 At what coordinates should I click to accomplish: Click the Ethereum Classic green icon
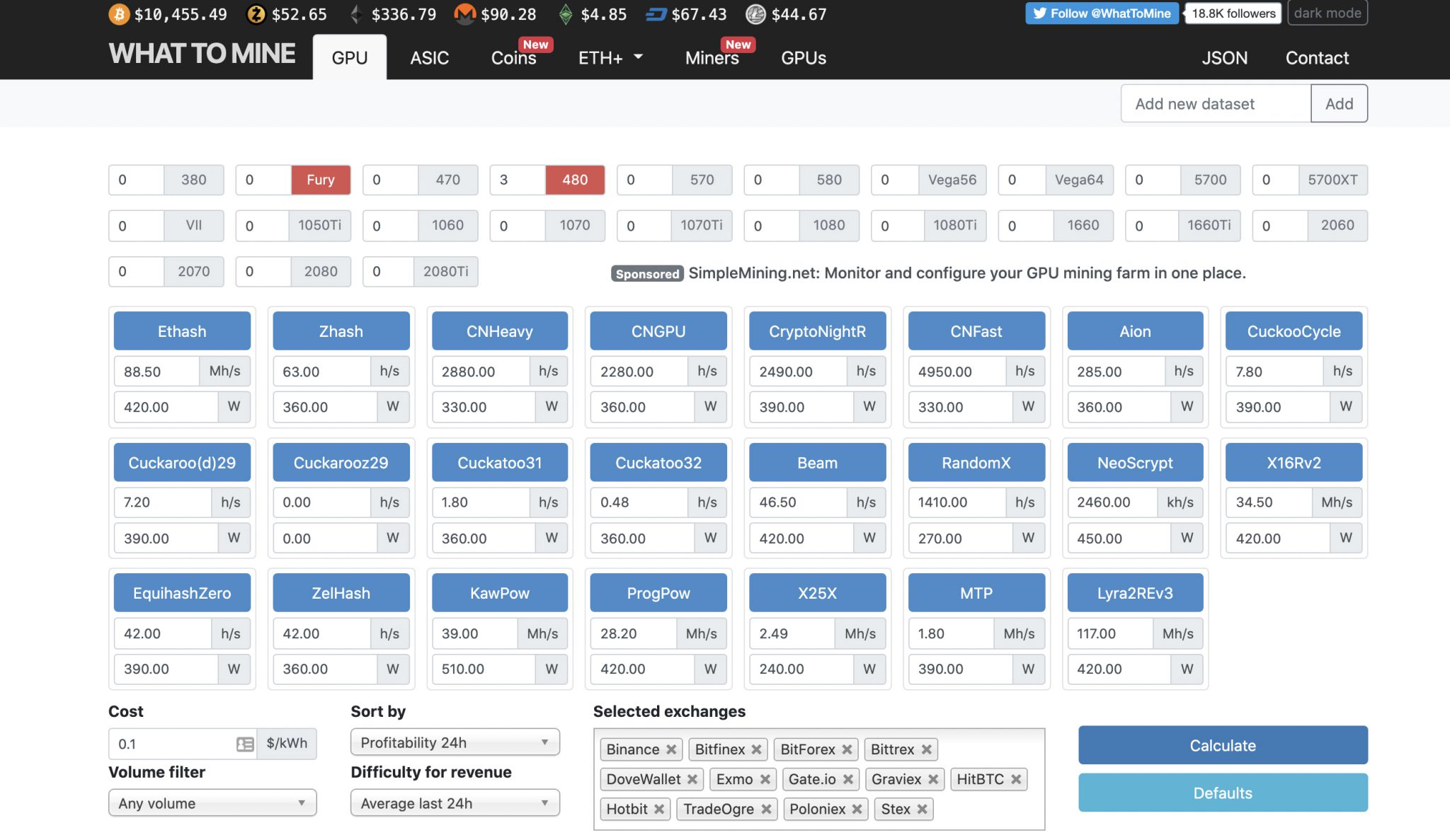coord(565,14)
